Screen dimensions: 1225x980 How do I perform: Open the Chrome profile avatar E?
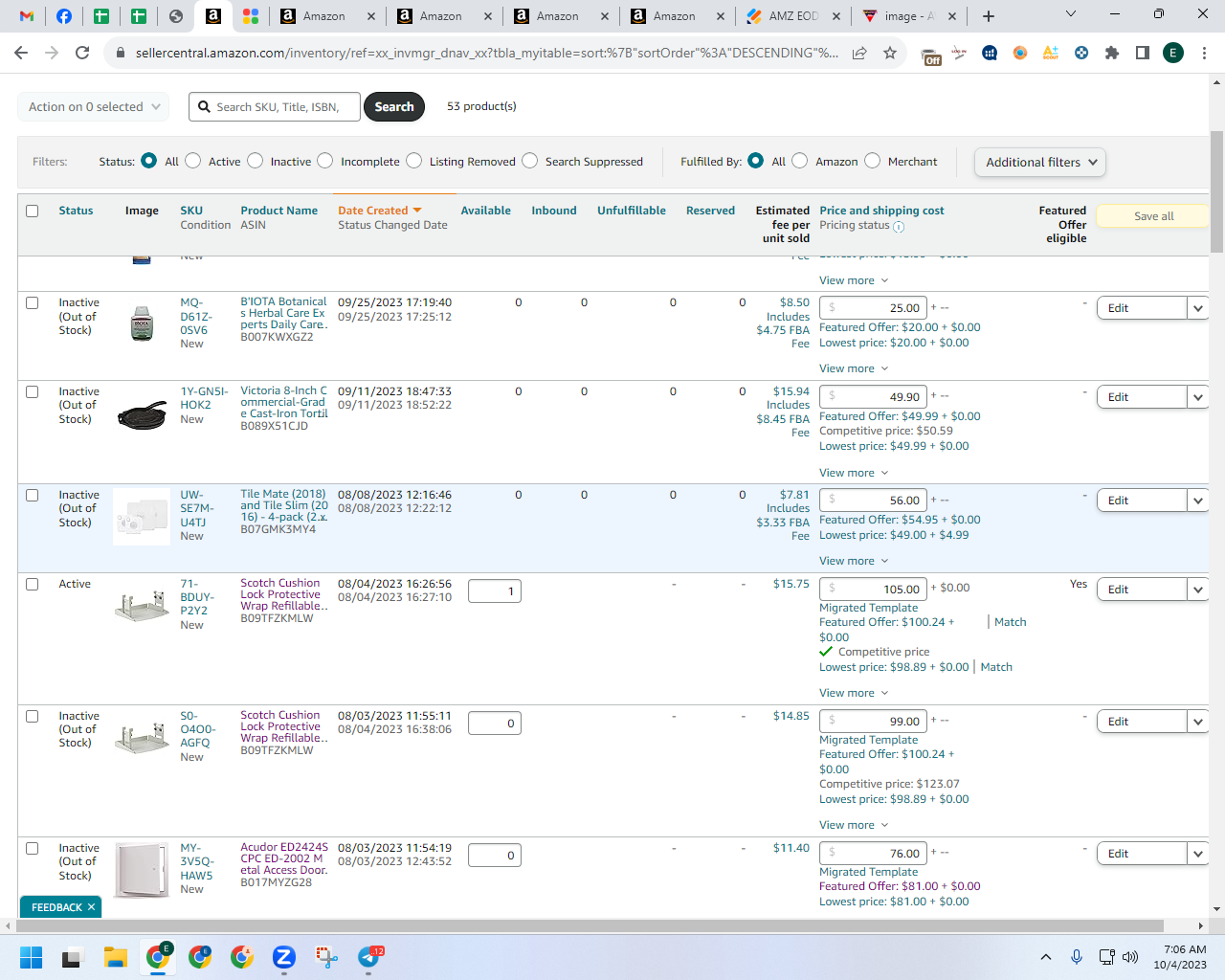1173,53
